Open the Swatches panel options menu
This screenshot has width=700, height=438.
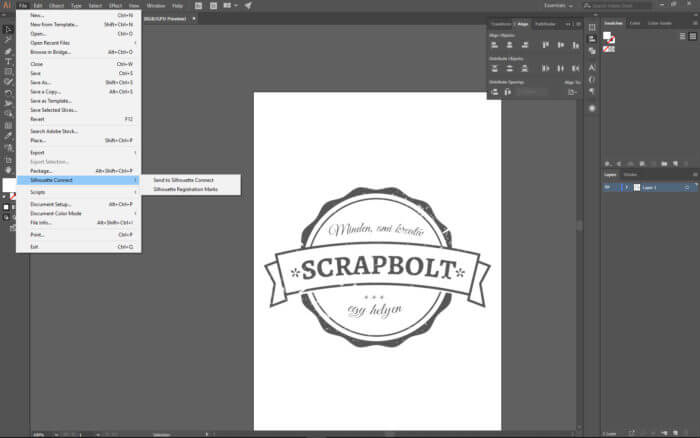pos(695,23)
